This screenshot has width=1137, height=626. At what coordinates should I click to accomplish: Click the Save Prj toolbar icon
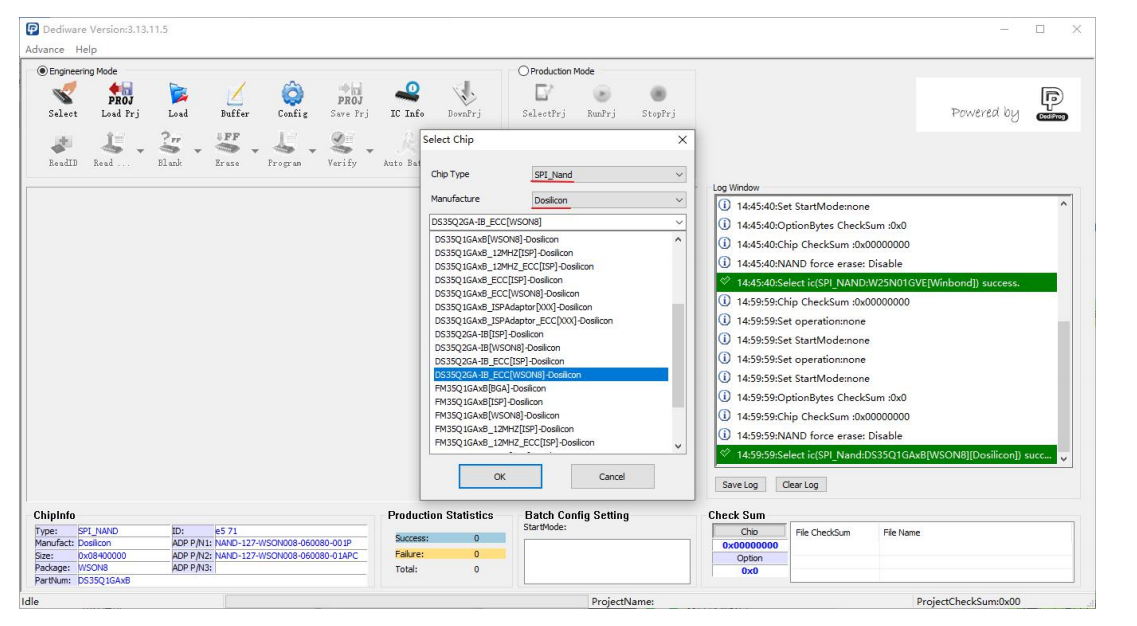click(350, 94)
